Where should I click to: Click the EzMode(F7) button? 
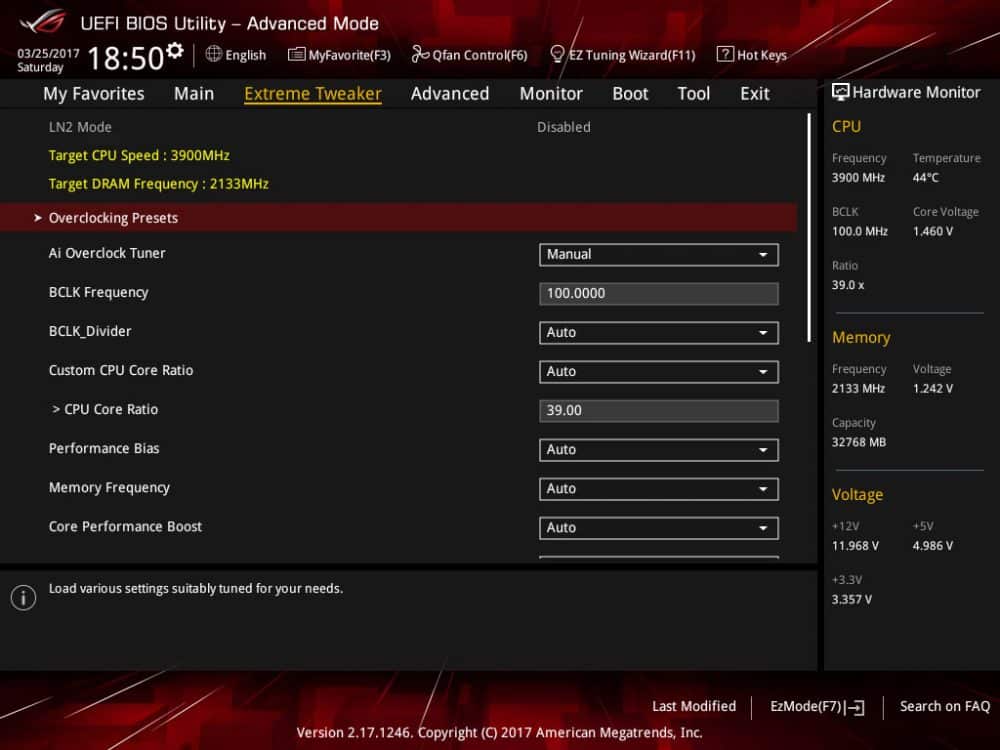817,707
